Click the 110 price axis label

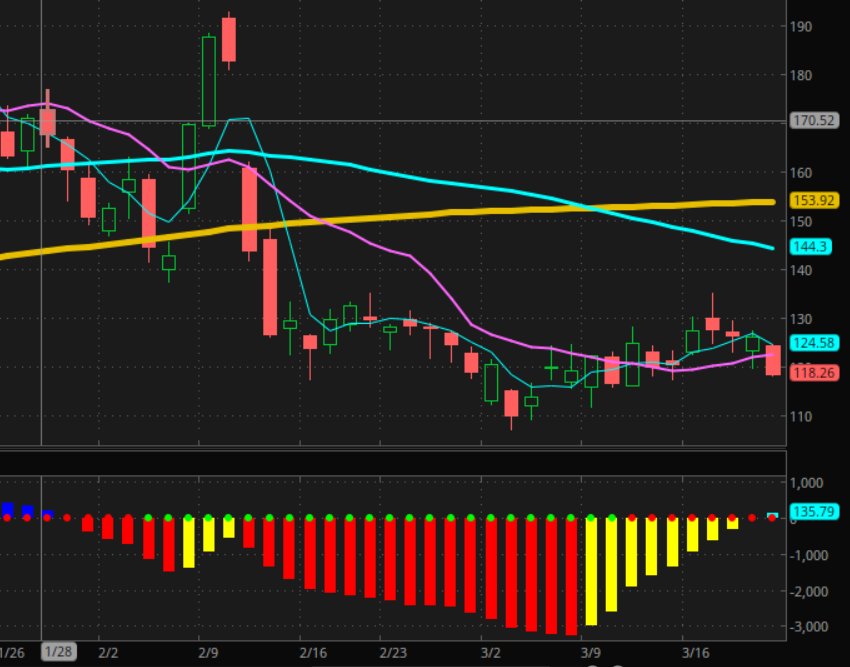tap(801, 416)
